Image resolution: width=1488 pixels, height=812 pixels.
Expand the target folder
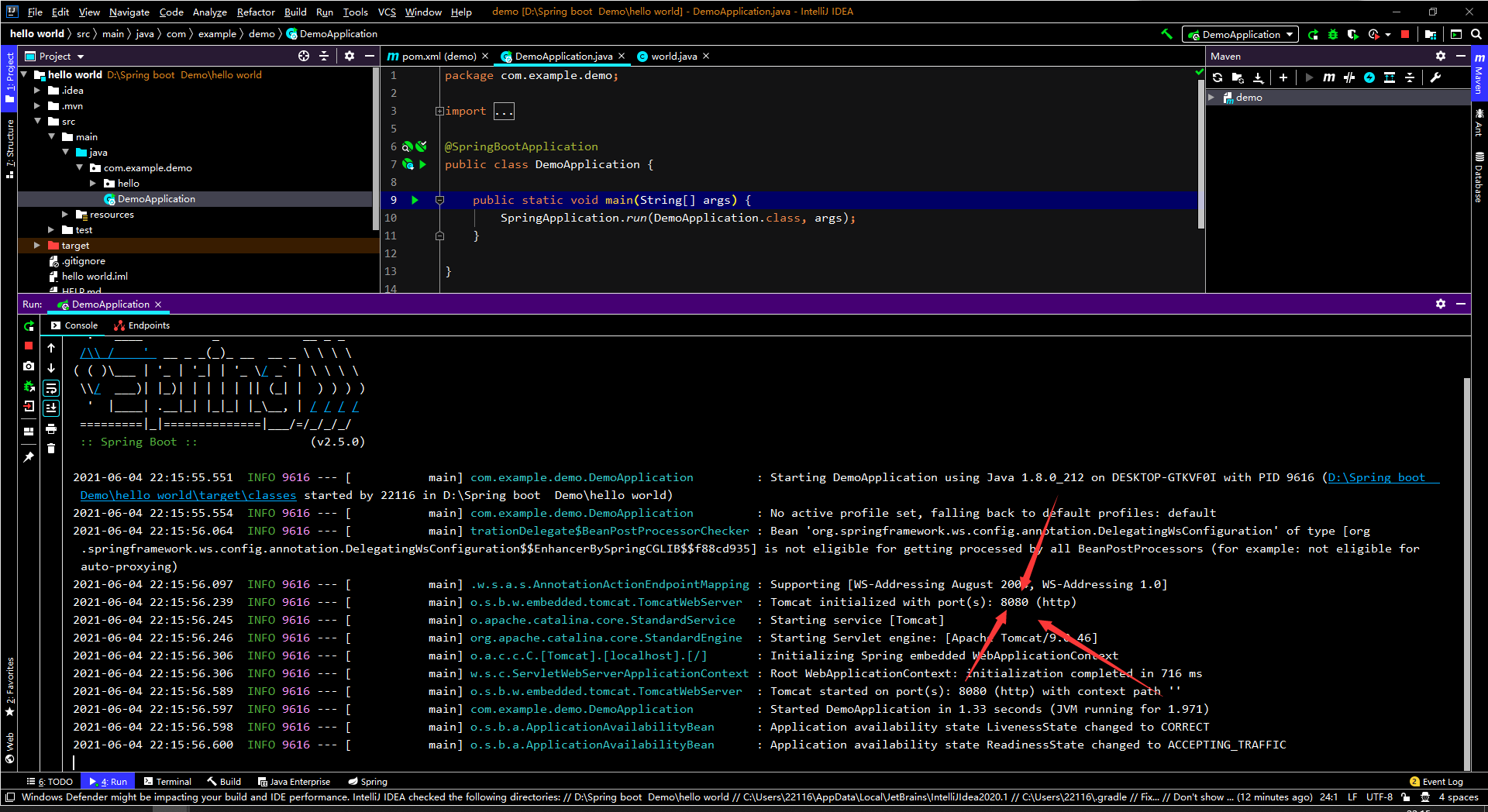[x=37, y=246]
